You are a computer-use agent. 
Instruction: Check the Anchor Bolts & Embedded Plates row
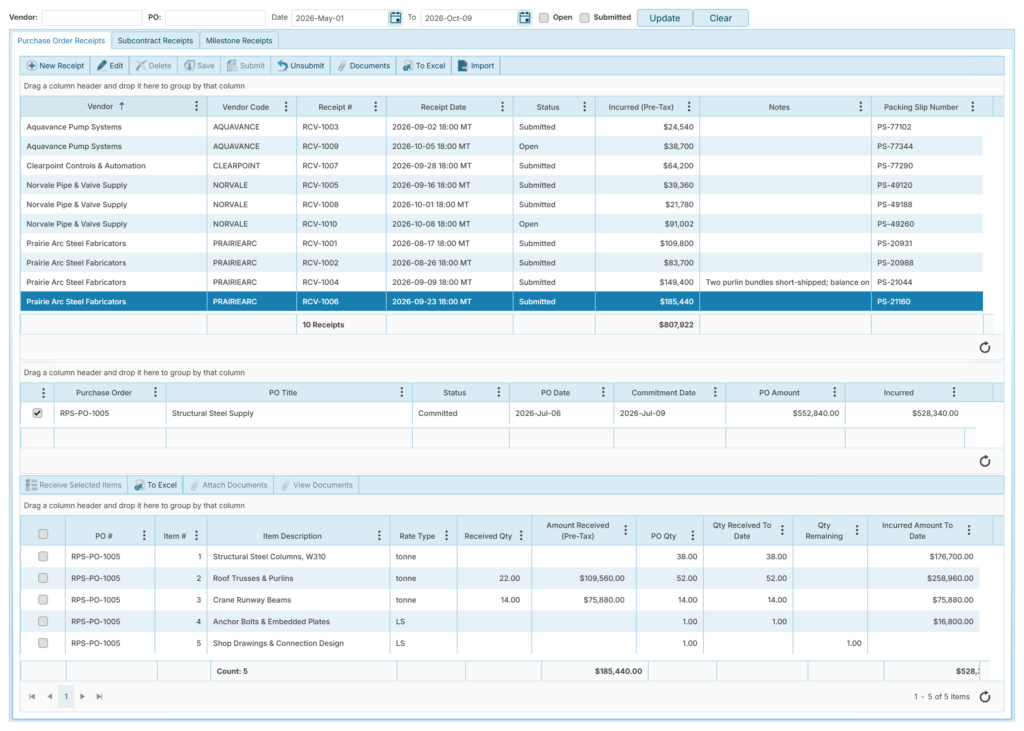[x=43, y=621]
